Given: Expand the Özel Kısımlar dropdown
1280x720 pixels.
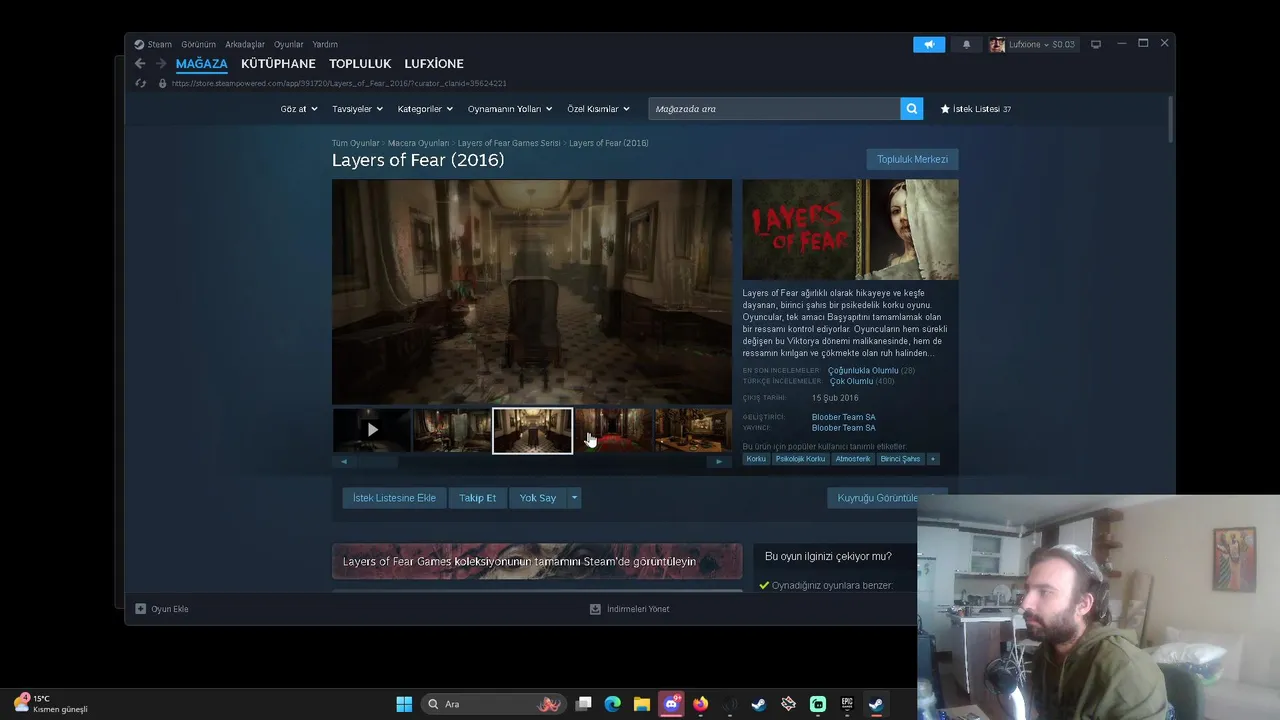Looking at the screenshot, I should tap(598, 109).
